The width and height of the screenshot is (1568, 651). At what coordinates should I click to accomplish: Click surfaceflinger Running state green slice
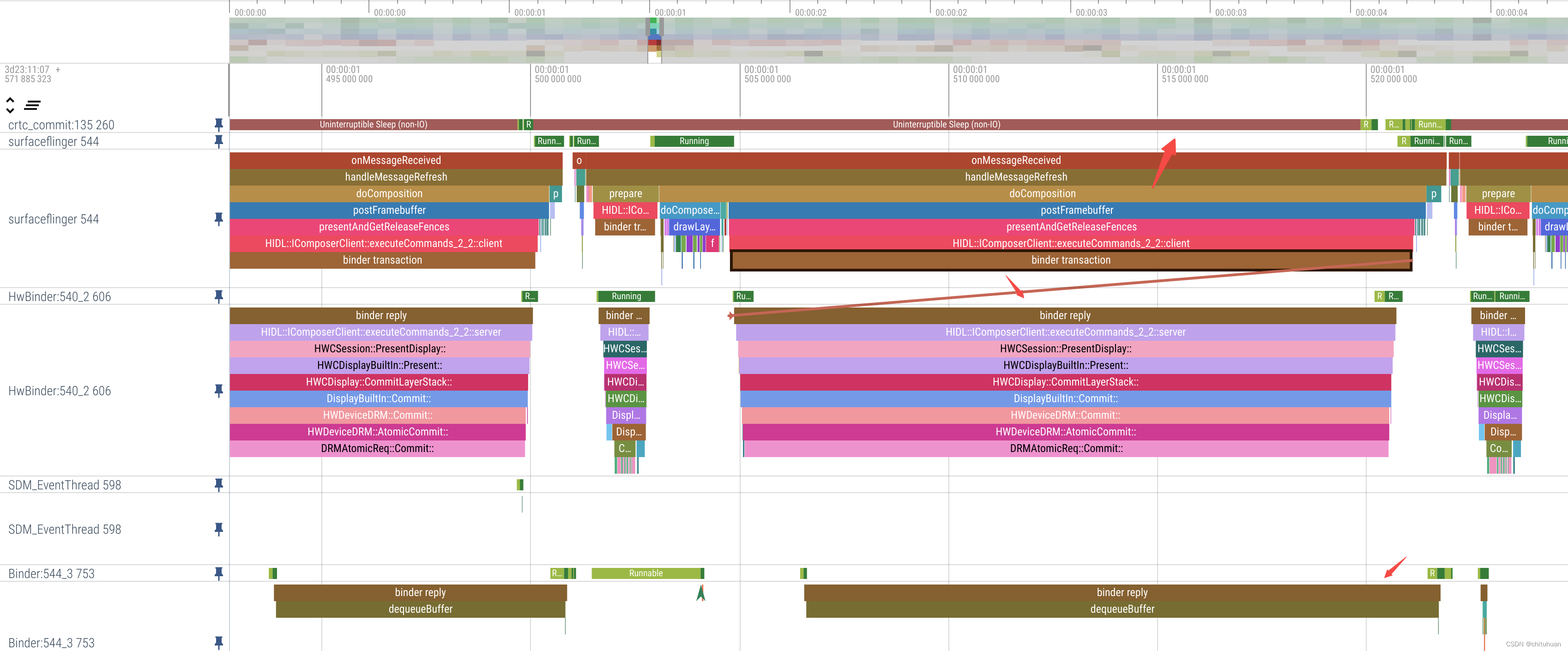694,141
